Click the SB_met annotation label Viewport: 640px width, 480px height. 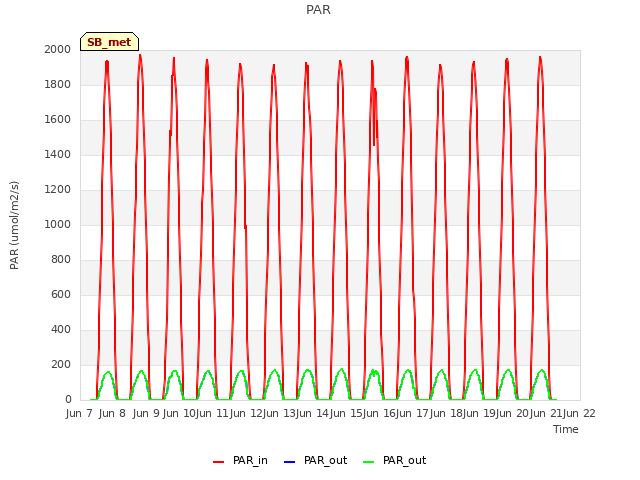coord(109,42)
